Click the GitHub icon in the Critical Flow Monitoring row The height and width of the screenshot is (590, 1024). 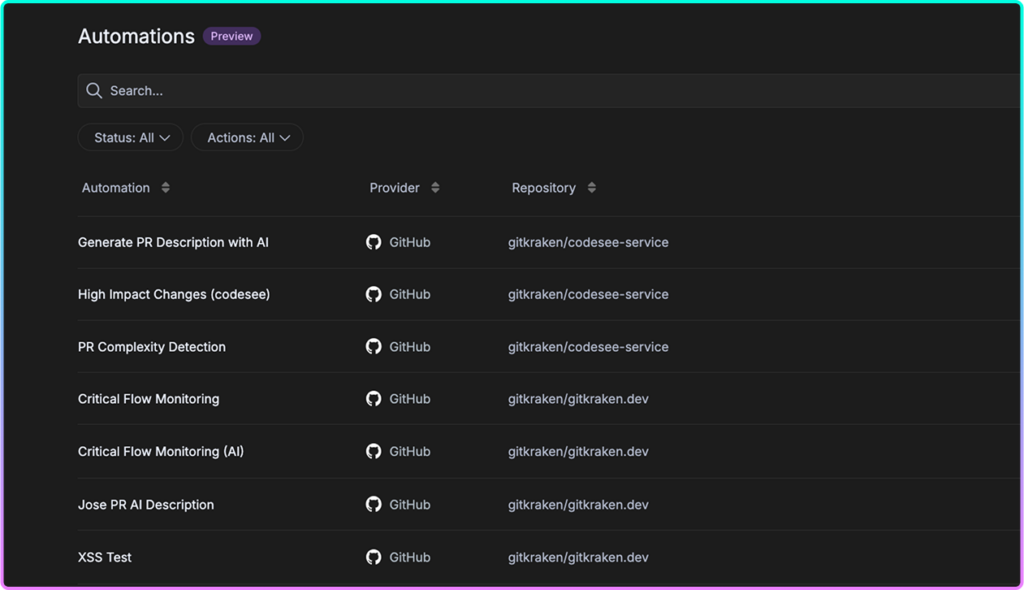pos(373,398)
